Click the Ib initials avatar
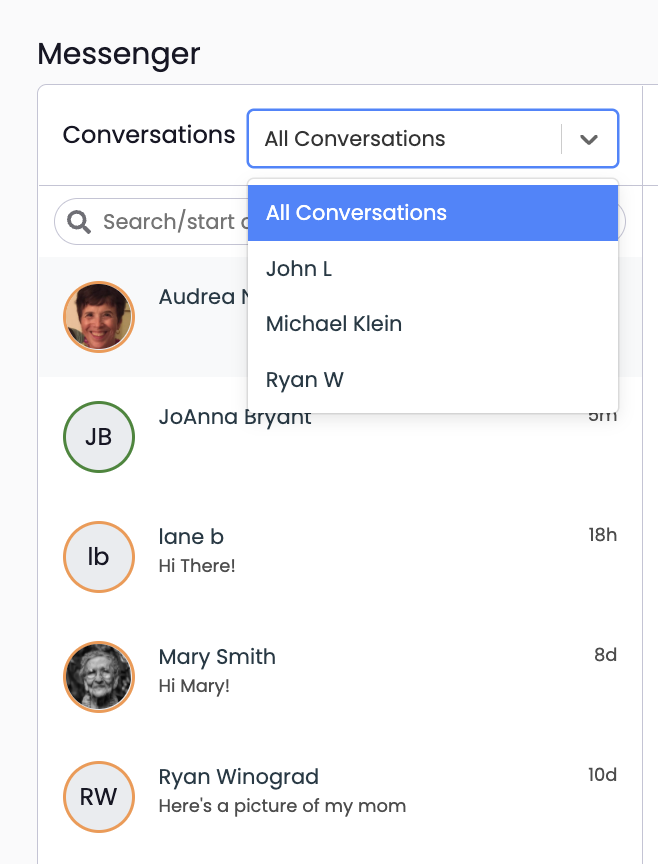Image resolution: width=658 pixels, height=864 pixels. tap(99, 557)
